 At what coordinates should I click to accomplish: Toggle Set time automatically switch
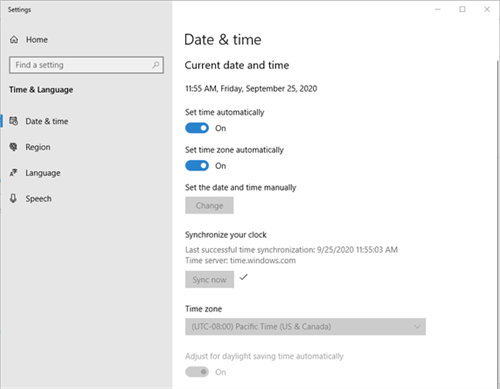click(197, 128)
